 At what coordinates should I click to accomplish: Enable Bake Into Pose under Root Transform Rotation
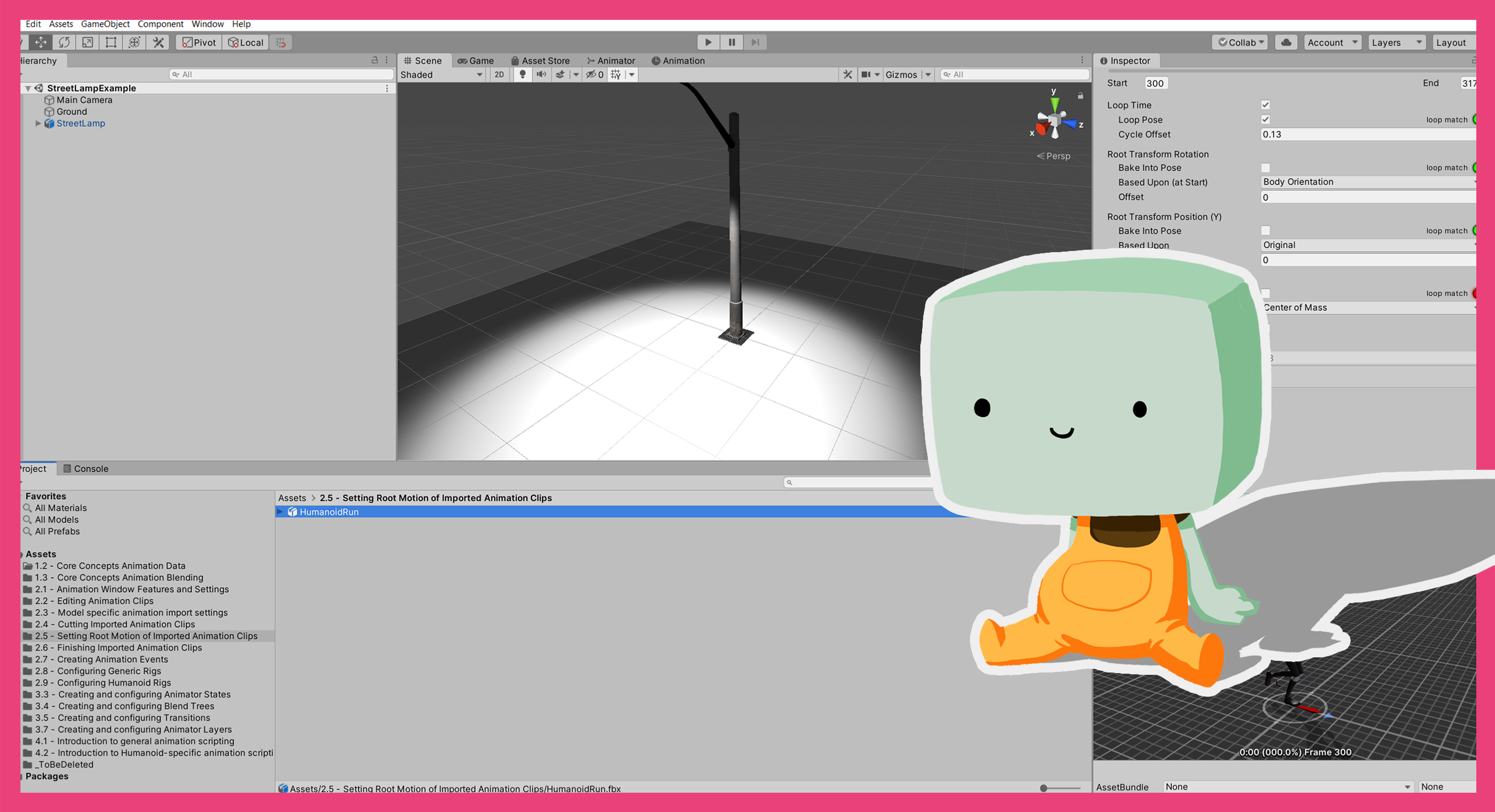1265,168
